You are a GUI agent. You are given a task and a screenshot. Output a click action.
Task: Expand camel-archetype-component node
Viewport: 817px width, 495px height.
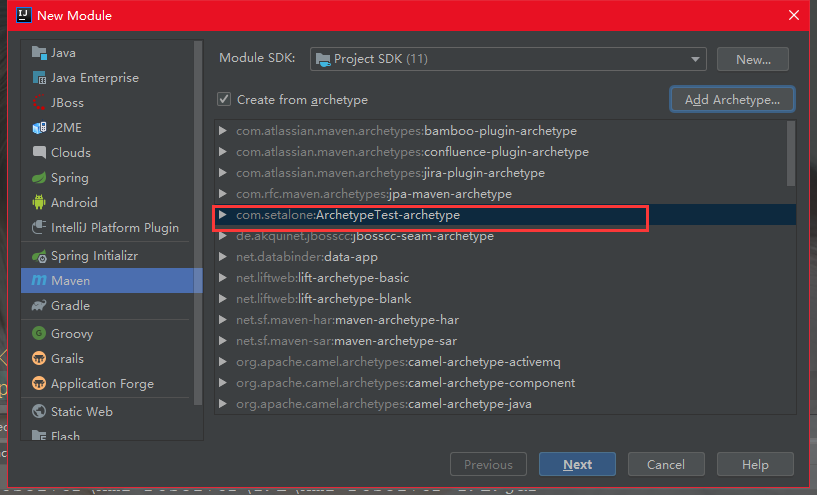tap(222, 382)
